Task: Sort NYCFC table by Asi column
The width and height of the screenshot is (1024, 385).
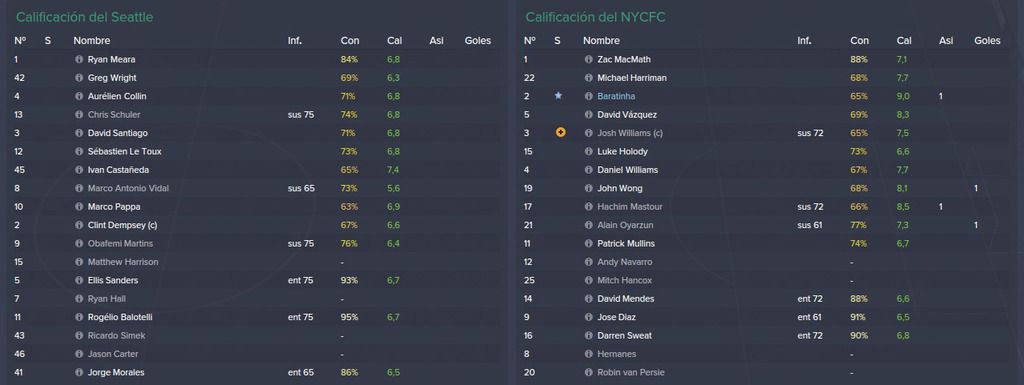Action: tap(946, 40)
